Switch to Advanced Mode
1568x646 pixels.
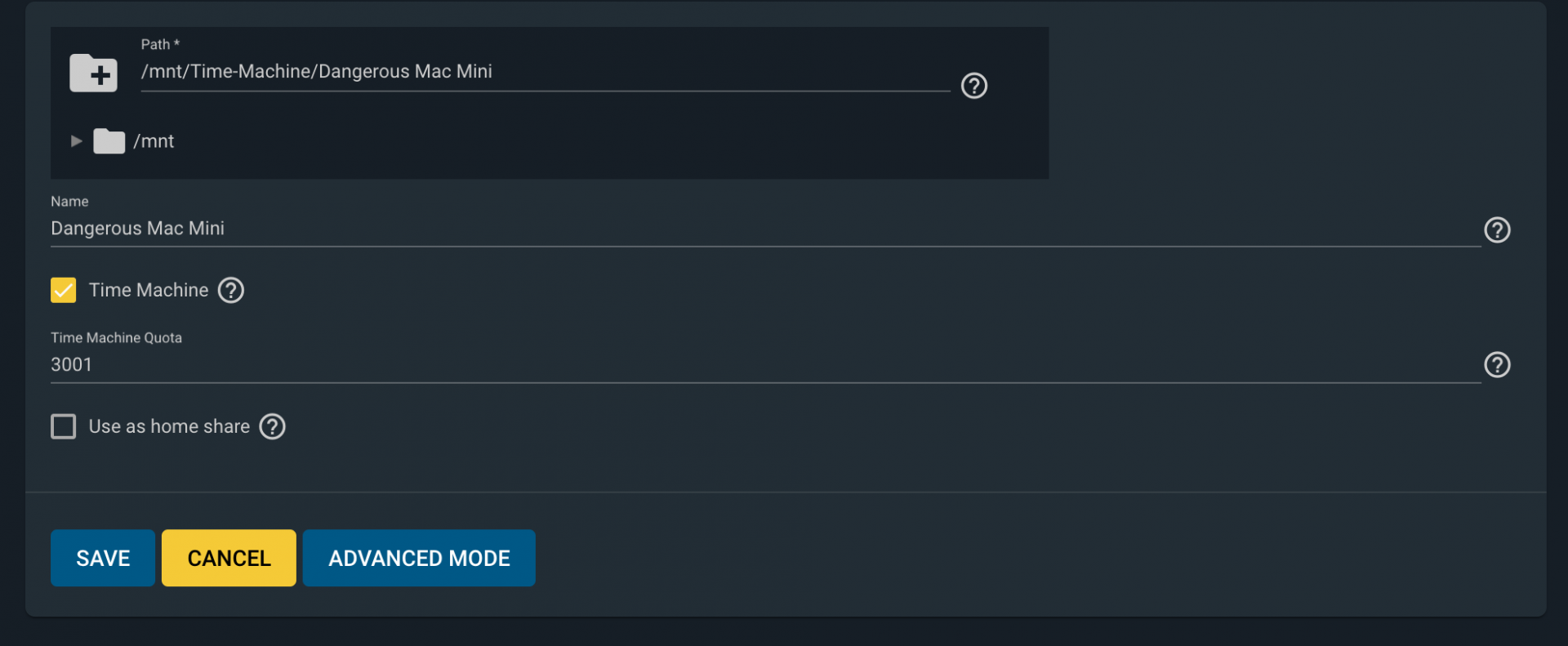pyautogui.click(x=419, y=558)
